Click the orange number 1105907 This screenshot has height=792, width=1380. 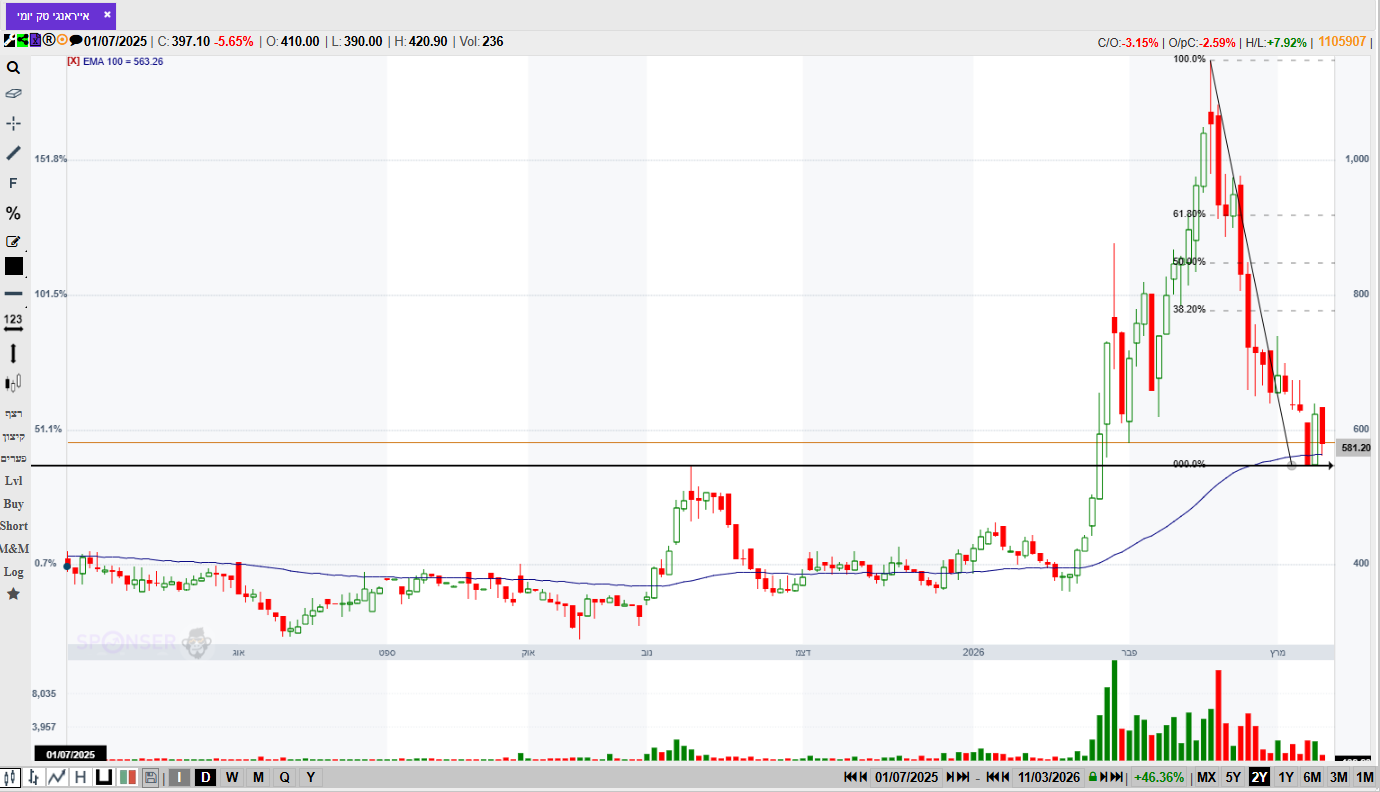(1342, 41)
